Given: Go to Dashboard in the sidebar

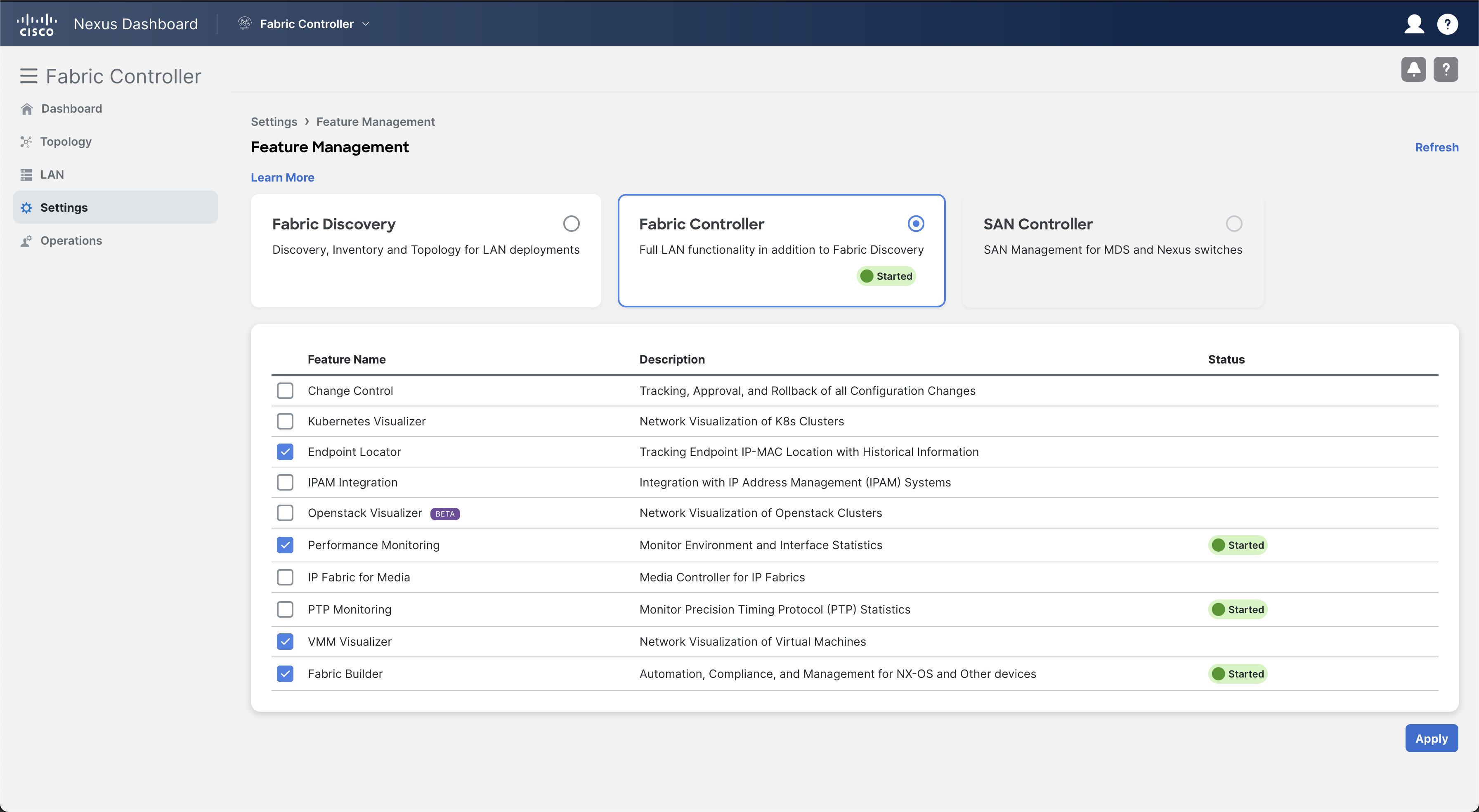Looking at the screenshot, I should point(71,109).
